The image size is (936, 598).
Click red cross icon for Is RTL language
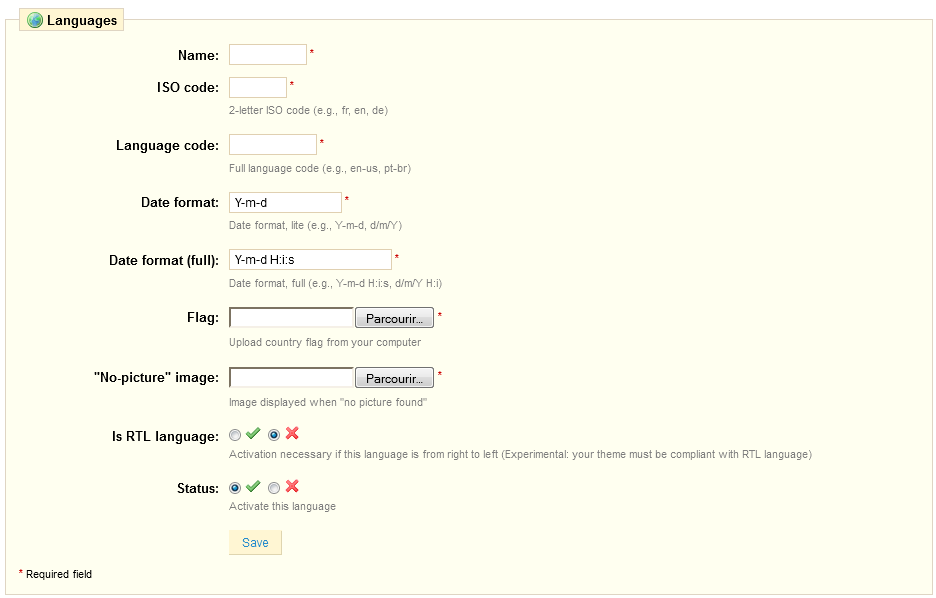[x=292, y=433]
